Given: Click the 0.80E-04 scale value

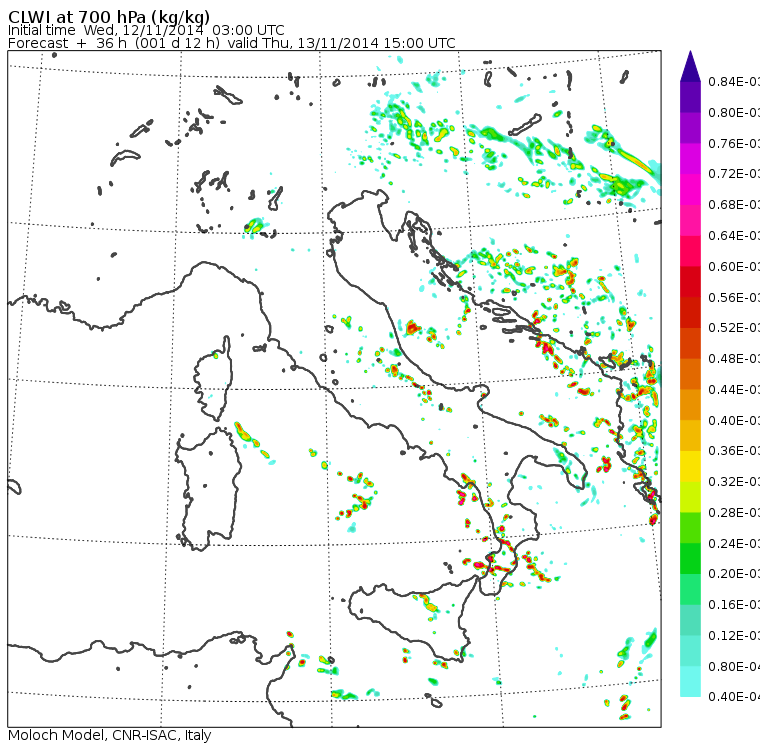Looking at the screenshot, I should point(734,667).
